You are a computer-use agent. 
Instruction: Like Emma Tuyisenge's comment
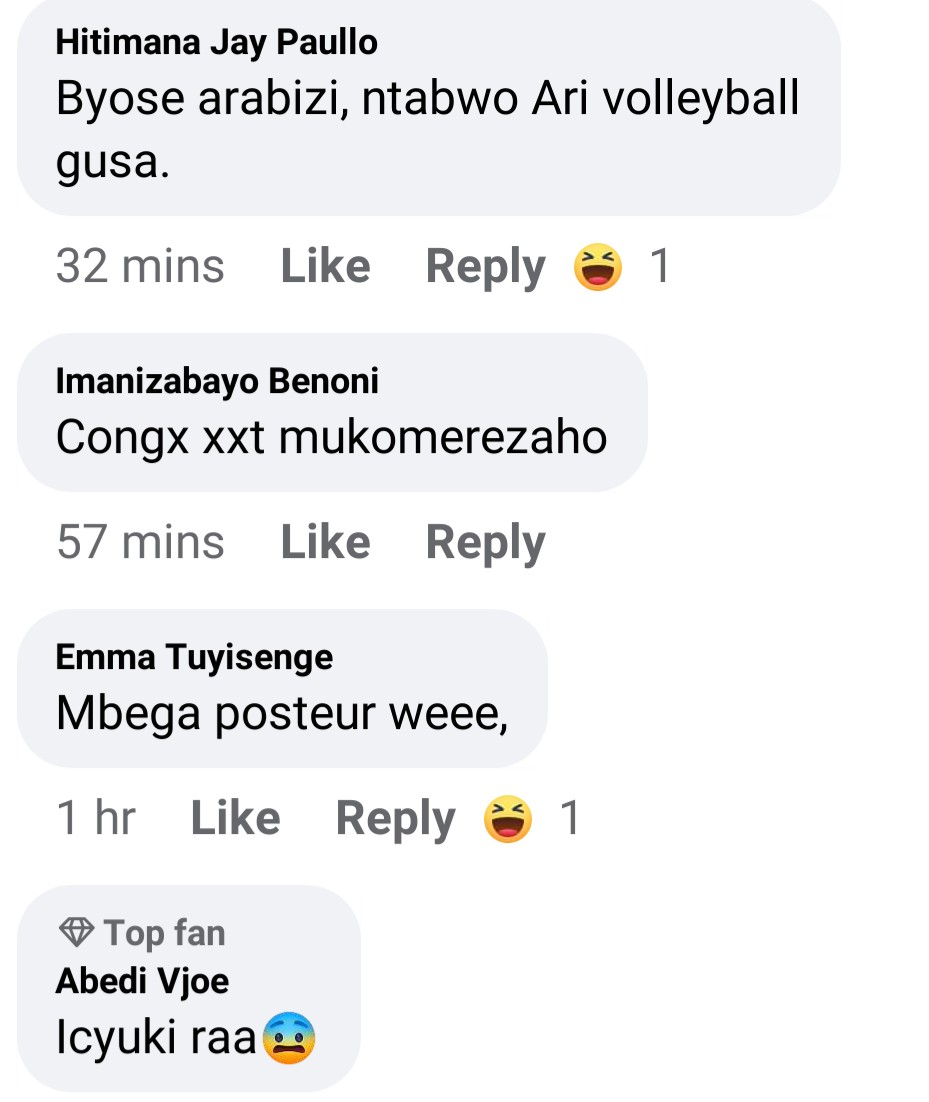coord(235,817)
